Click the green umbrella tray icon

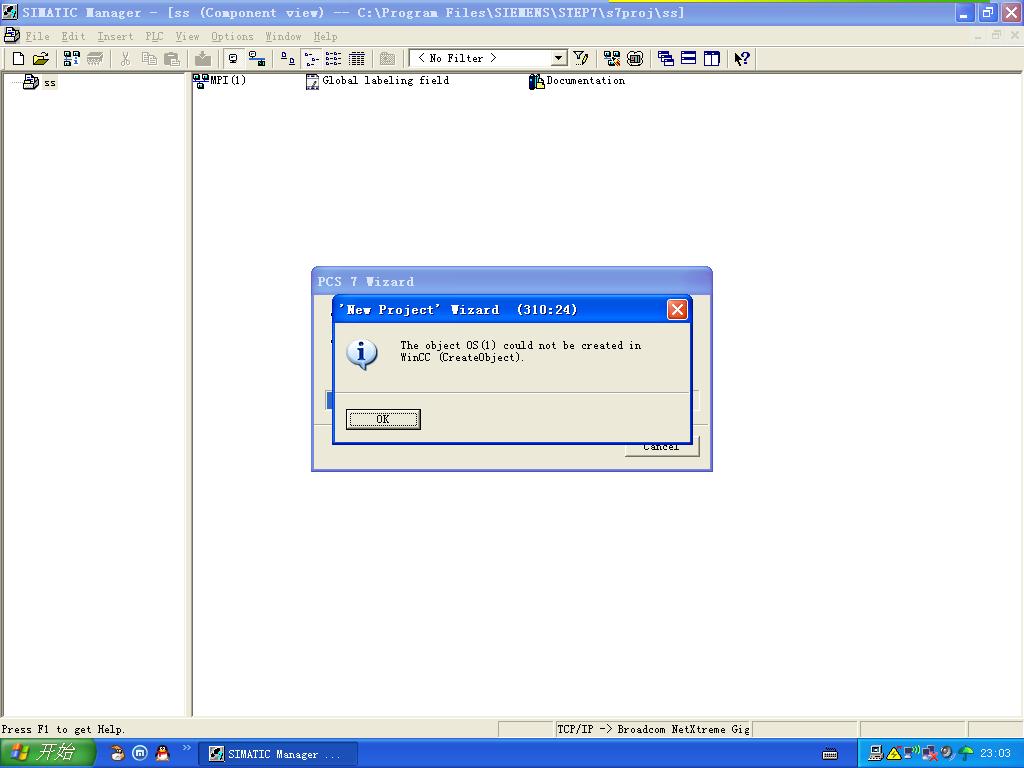coord(965,754)
